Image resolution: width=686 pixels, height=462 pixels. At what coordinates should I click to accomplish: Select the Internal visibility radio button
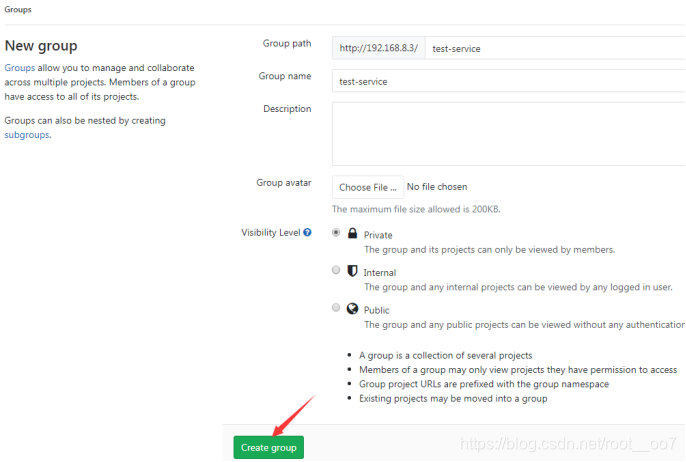pyautogui.click(x=336, y=270)
